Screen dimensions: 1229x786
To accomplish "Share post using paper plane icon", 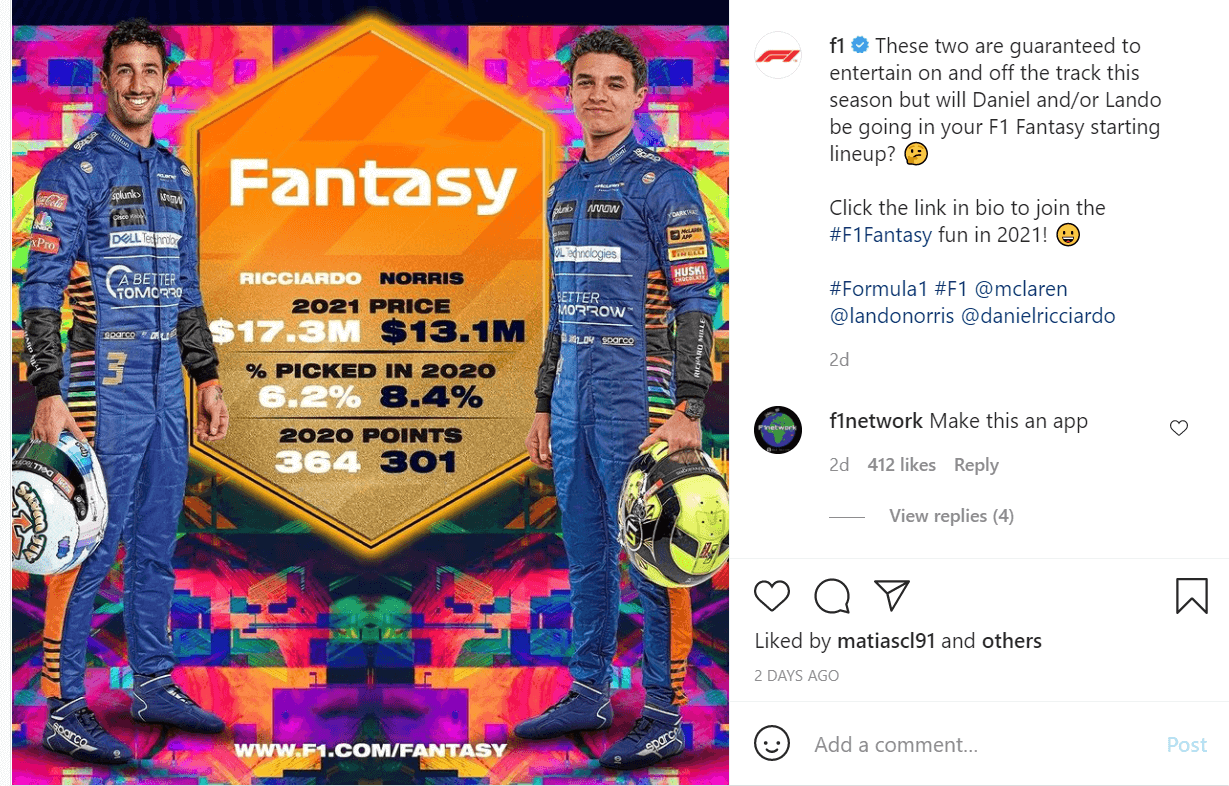I will tap(891, 595).
